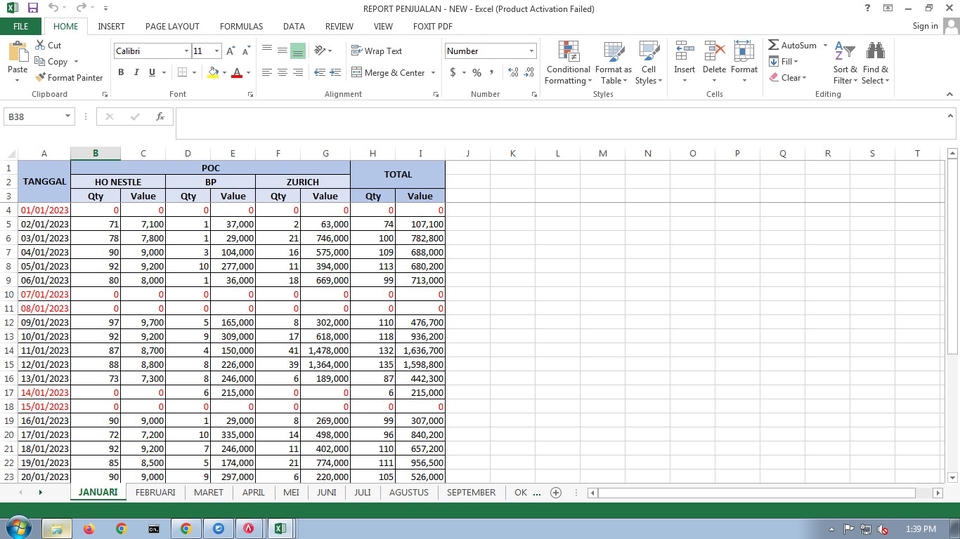Switch to FORMULAS tab
The width and height of the screenshot is (960, 539).
[x=241, y=26]
